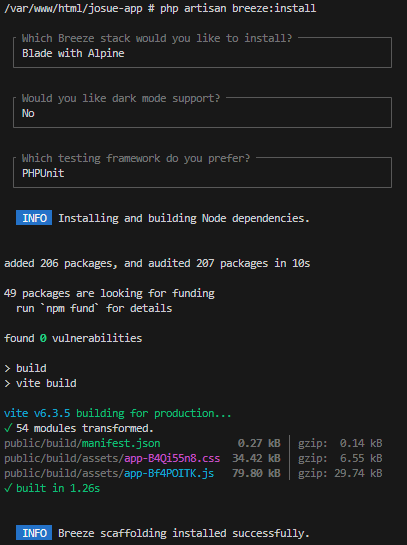Select the Blade with Alpine answer
The height and width of the screenshot is (545, 407).
pos(73,53)
